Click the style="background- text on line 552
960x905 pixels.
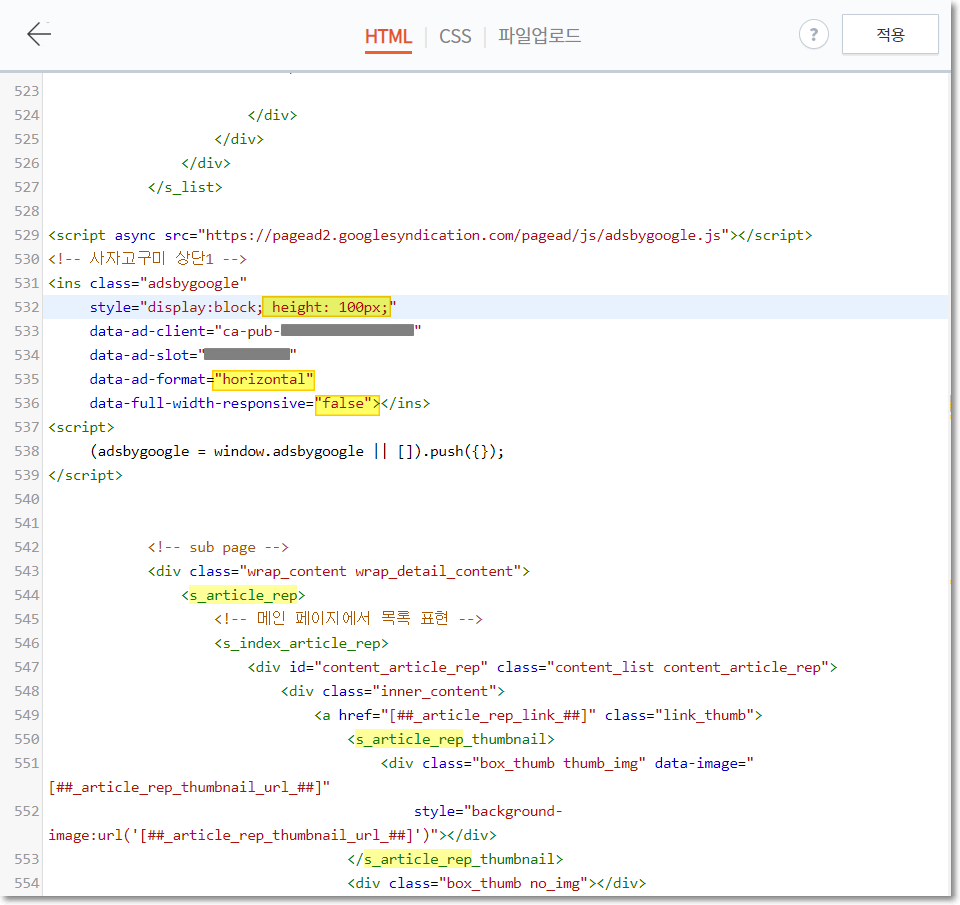tap(488, 811)
